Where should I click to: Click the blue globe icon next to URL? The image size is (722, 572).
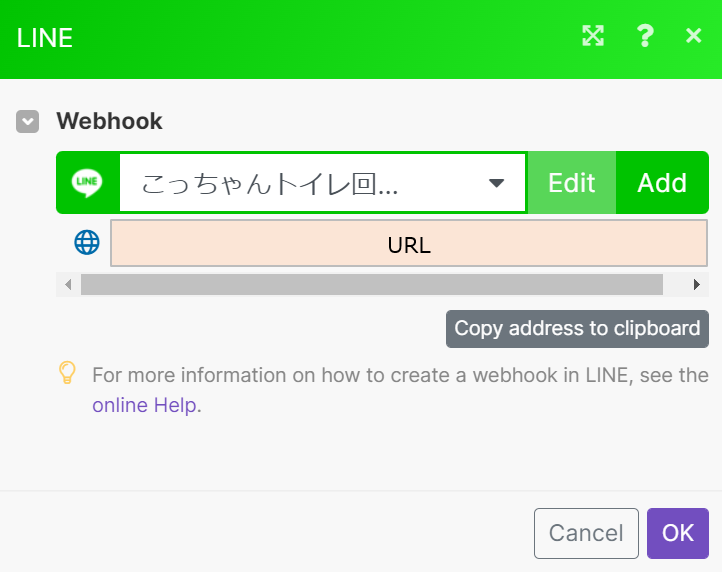click(x=87, y=242)
